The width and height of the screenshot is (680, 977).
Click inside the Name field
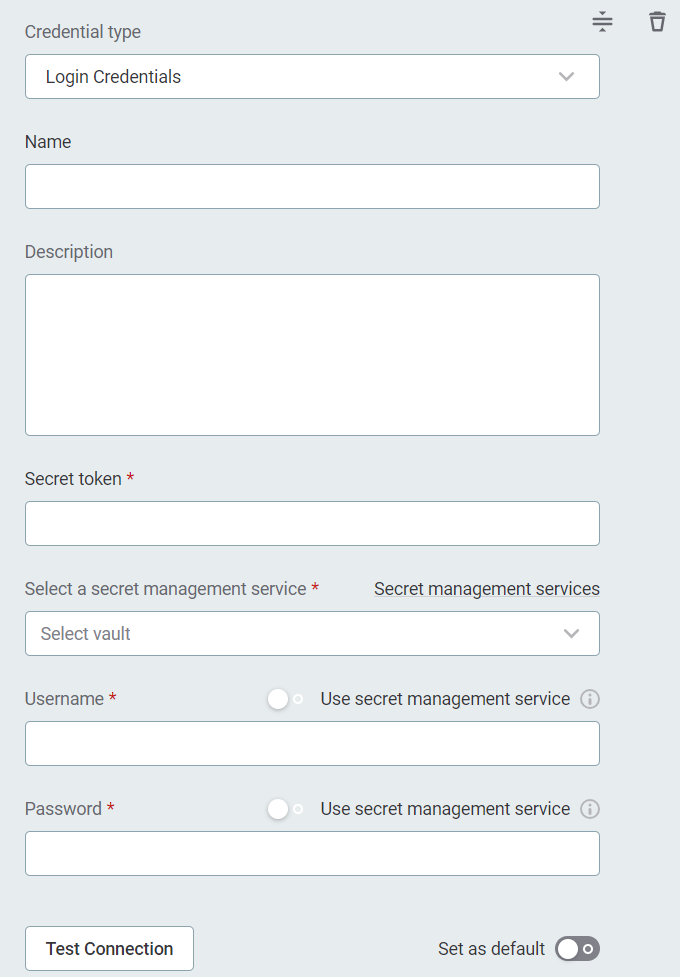(x=312, y=186)
